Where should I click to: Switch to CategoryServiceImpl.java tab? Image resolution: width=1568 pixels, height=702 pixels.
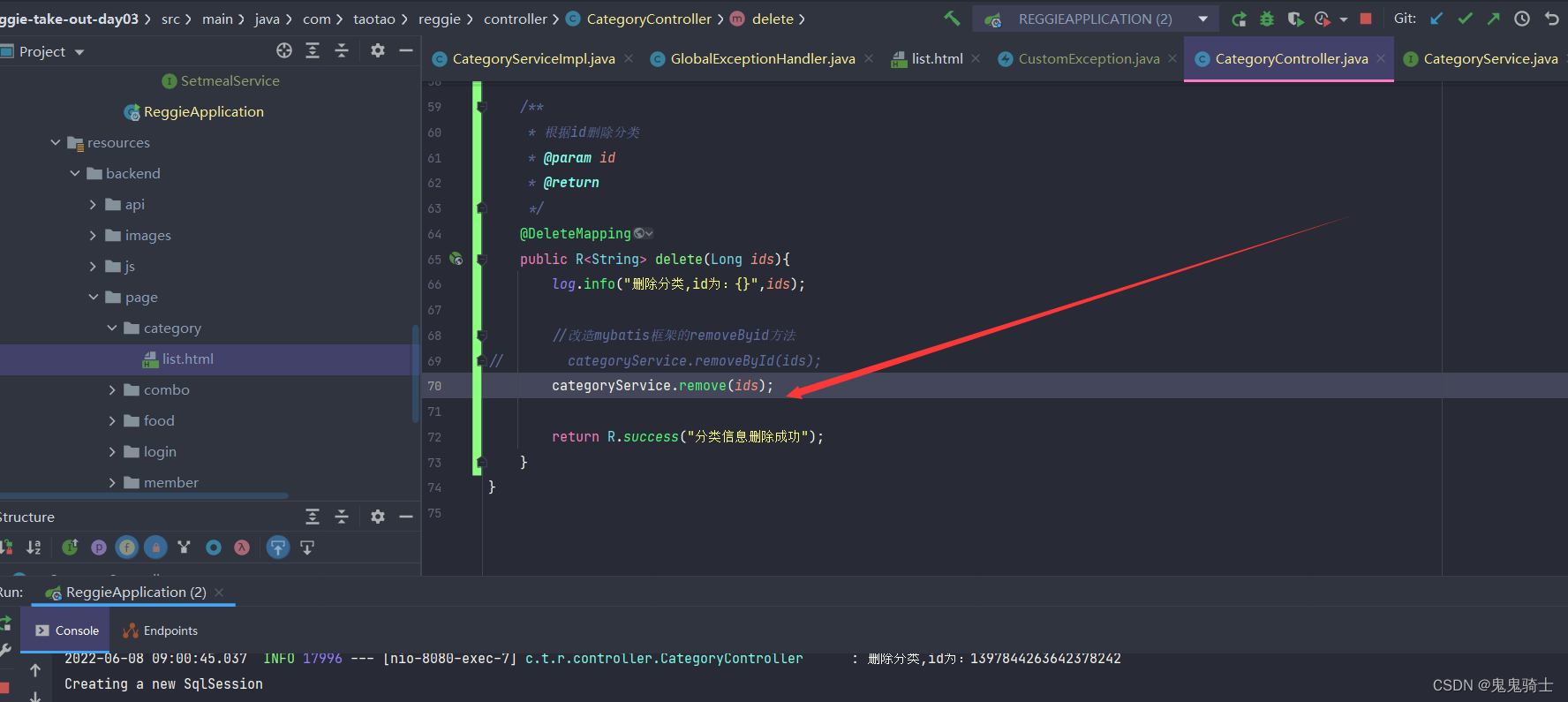tap(533, 58)
